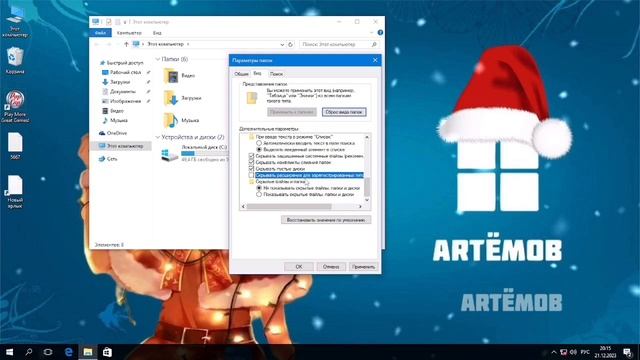Select 'Выделять введенный элемент в списке' radio
Screen dimensions: 640x360
[259, 150]
